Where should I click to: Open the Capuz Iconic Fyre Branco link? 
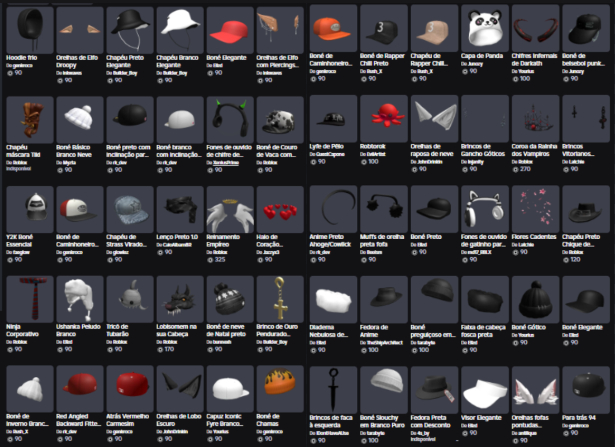pos(225,420)
